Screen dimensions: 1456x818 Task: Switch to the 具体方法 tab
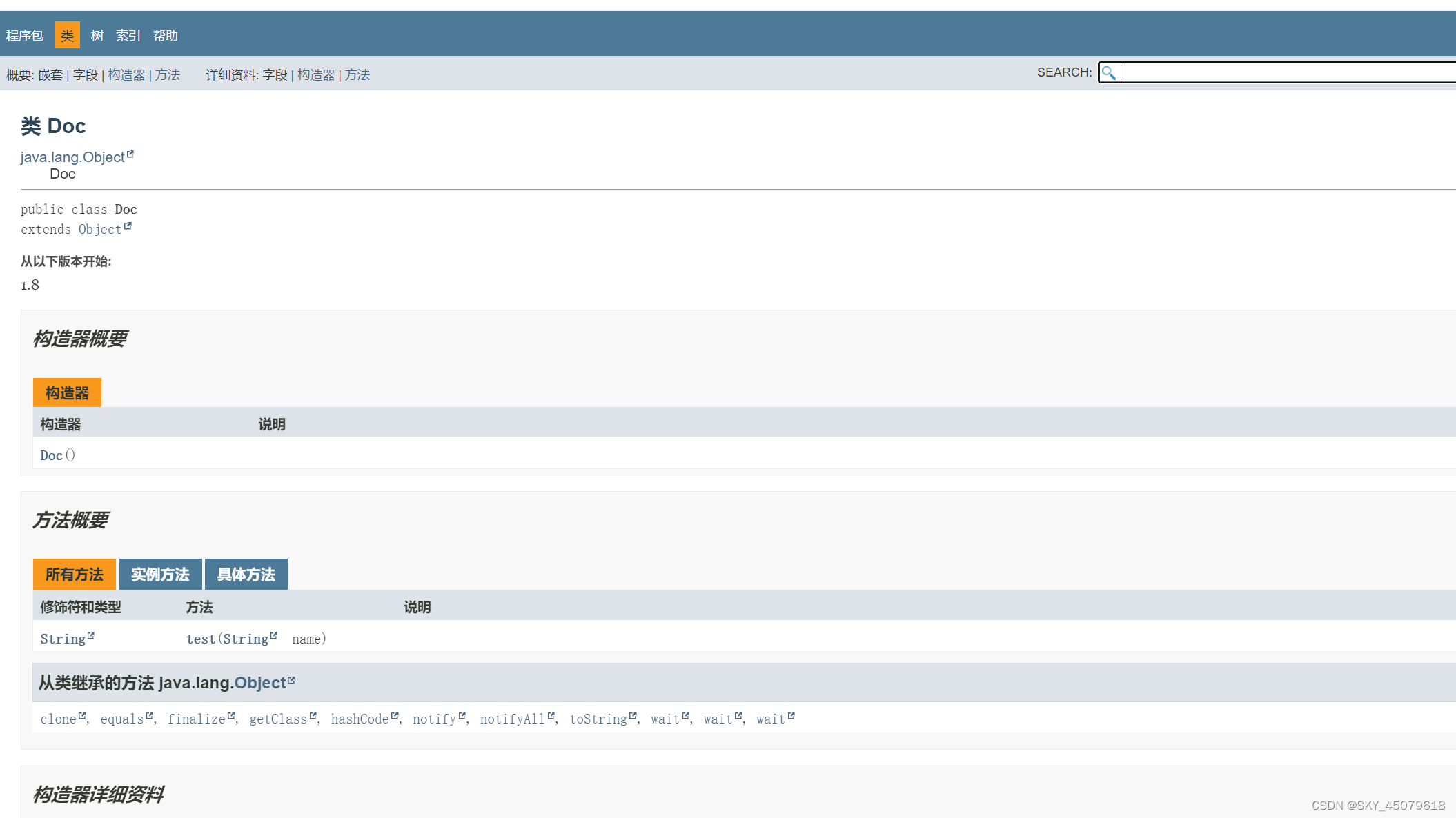pyautogui.click(x=246, y=574)
